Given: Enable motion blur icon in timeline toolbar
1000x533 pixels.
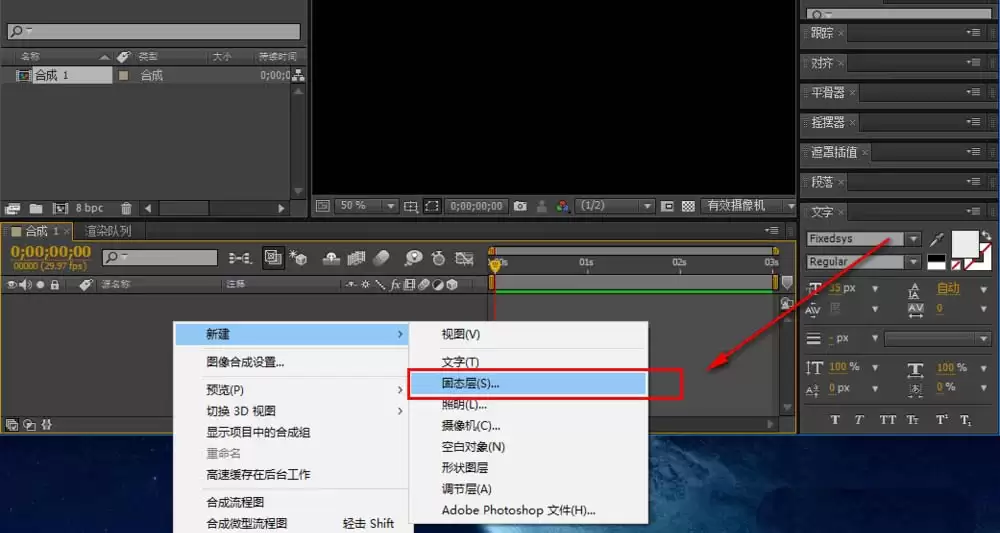Looking at the screenshot, I should pos(381,258).
